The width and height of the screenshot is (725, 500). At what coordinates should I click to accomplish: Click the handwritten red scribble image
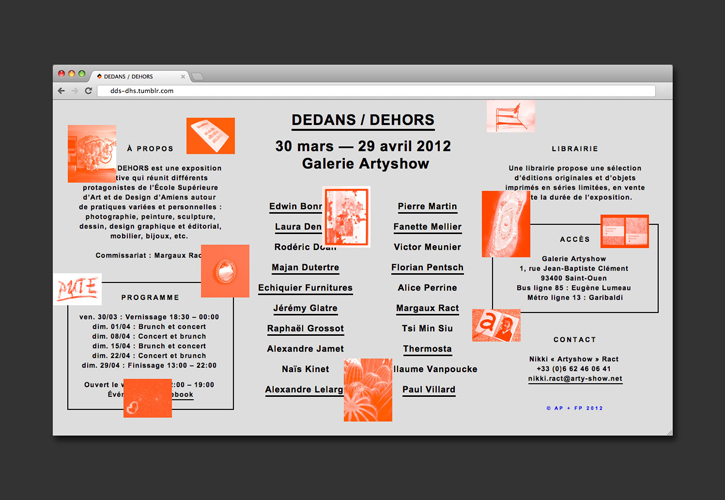click(77, 289)
